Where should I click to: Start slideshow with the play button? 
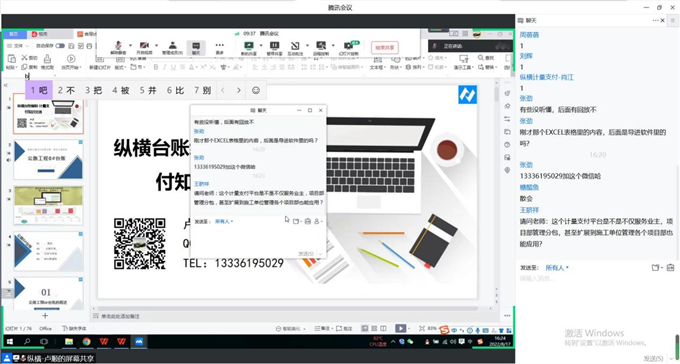click(401, 328)
